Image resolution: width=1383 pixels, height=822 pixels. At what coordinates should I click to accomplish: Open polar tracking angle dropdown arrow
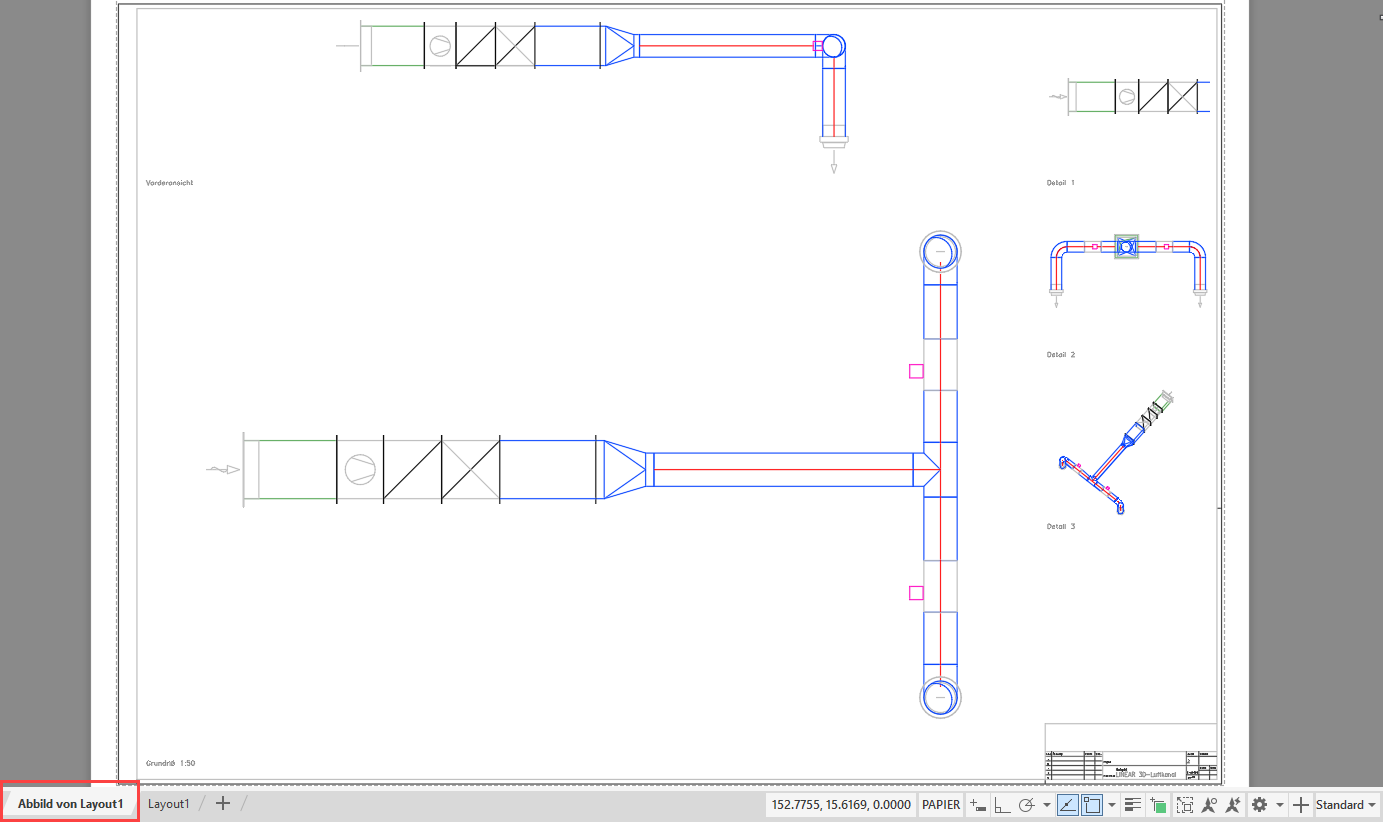pos(1047,804)
